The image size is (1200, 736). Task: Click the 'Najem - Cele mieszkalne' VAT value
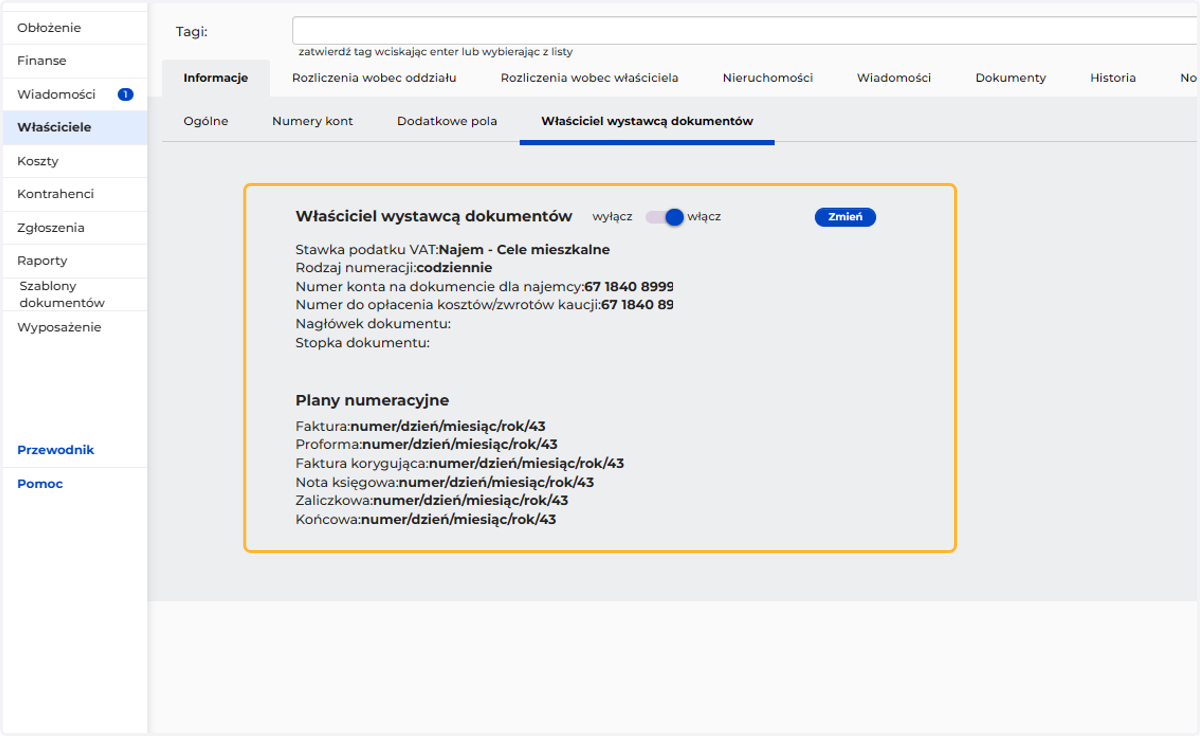click(524, 250)
